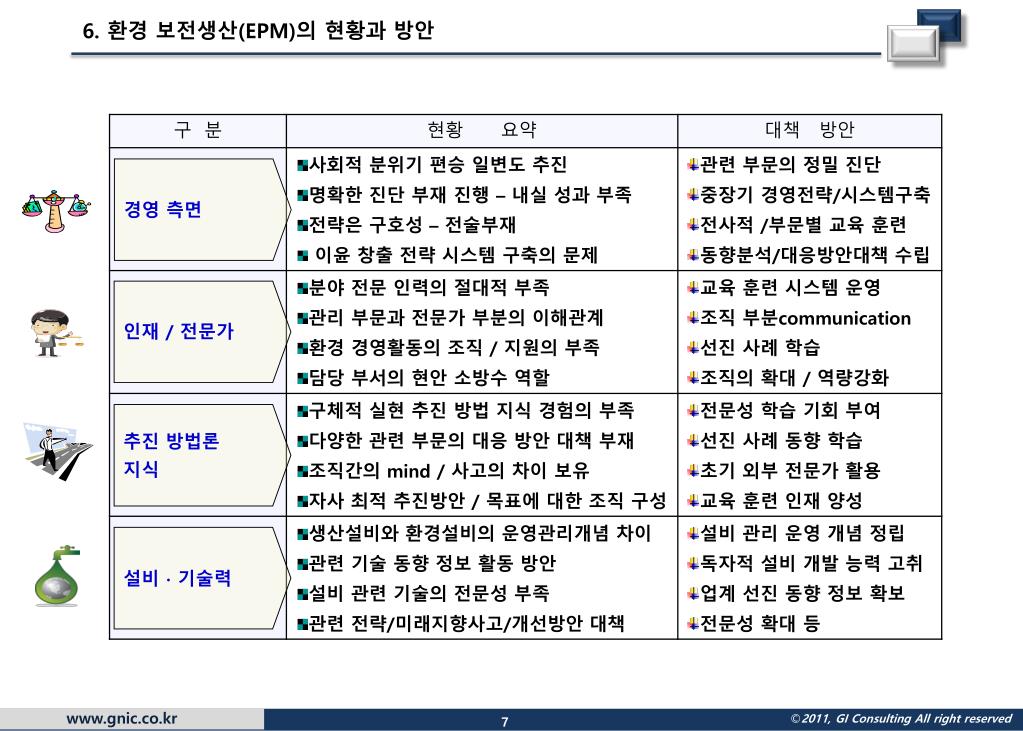This screenshot has width=1023, height=731.
Task: Select the 설비 · 기술력 arrow label
Action: (202, 578)
